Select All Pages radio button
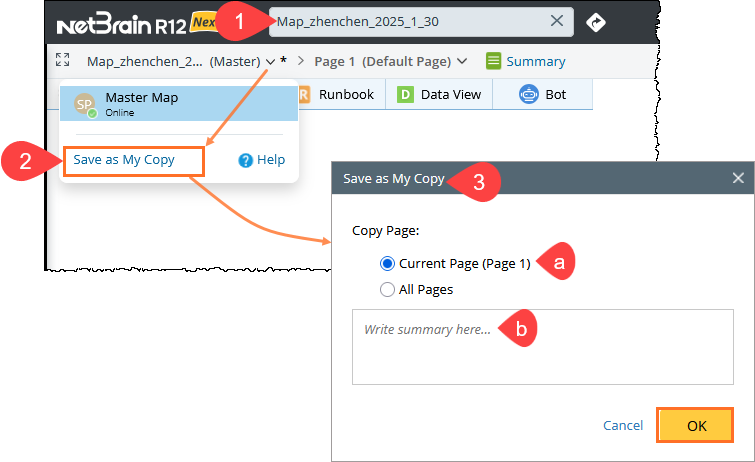The width and height of the screenshot is (755, 462). [387, 290]
